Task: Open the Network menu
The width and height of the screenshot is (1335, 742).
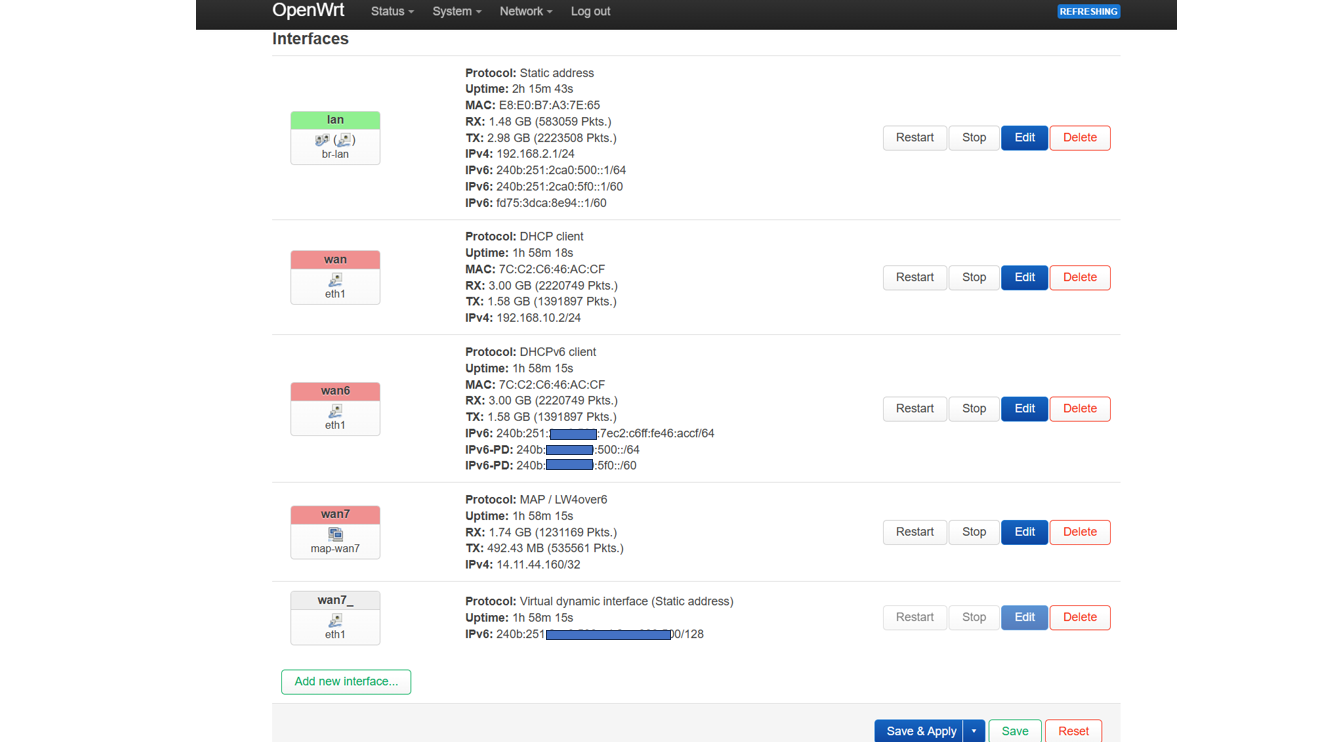Action: point(525,12)
